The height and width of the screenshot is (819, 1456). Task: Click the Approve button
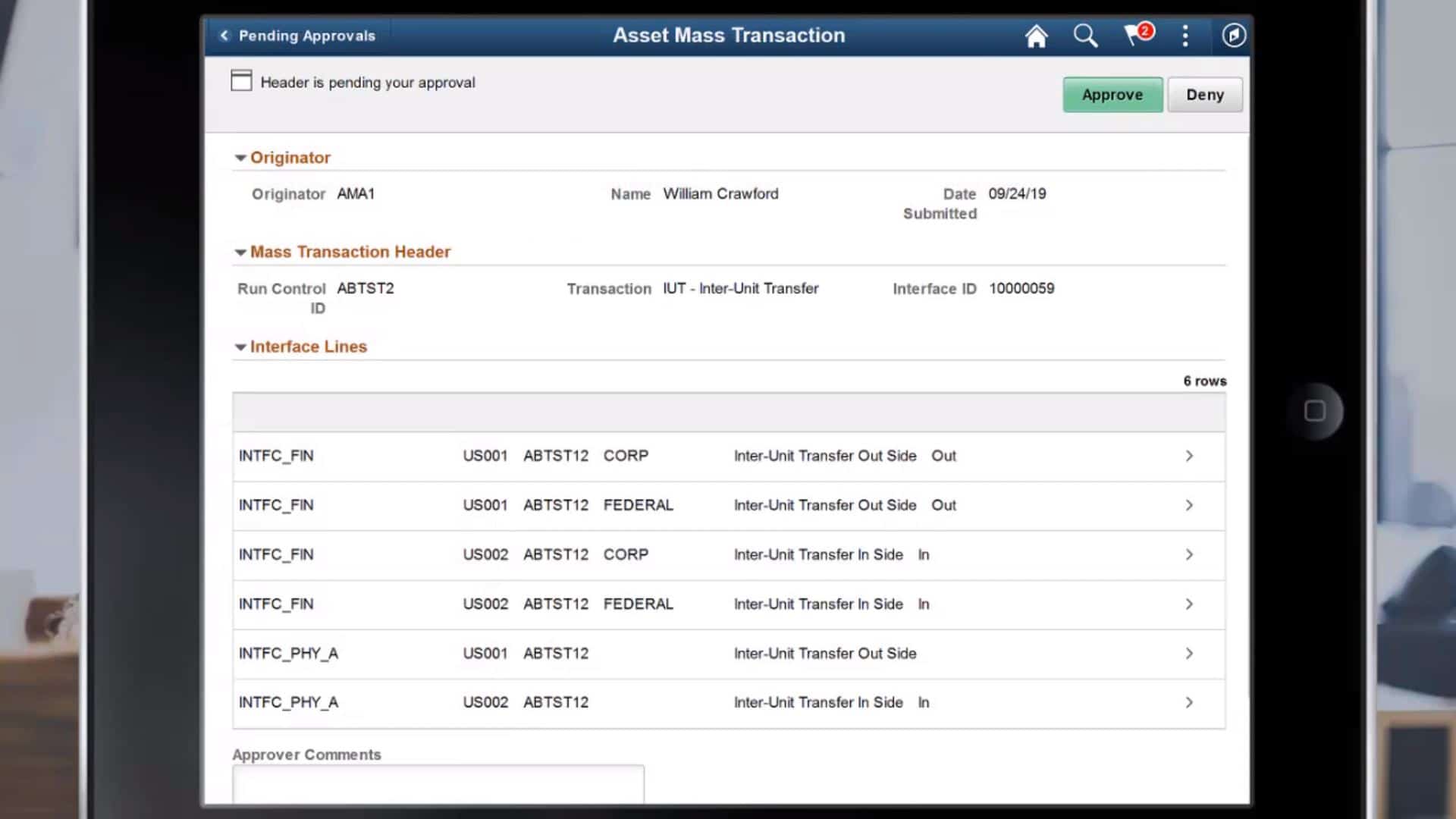(x=1112, y=94)
